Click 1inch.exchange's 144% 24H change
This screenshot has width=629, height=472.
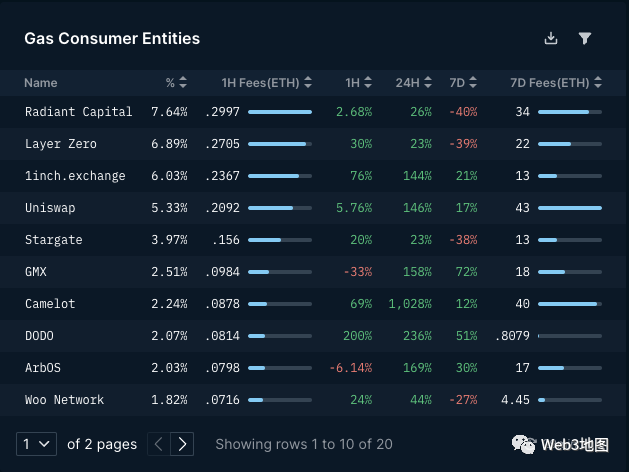[417, 176]
